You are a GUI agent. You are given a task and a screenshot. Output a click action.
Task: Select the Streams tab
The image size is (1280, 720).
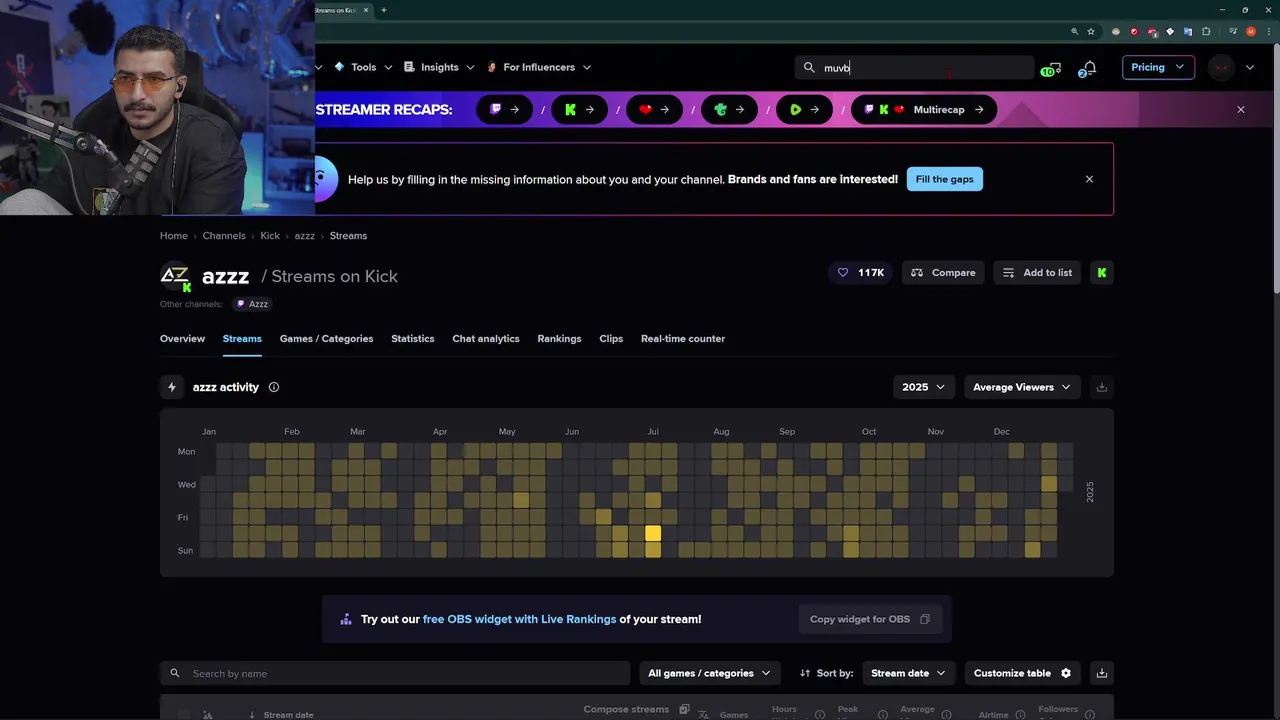[x=242, y=339]
